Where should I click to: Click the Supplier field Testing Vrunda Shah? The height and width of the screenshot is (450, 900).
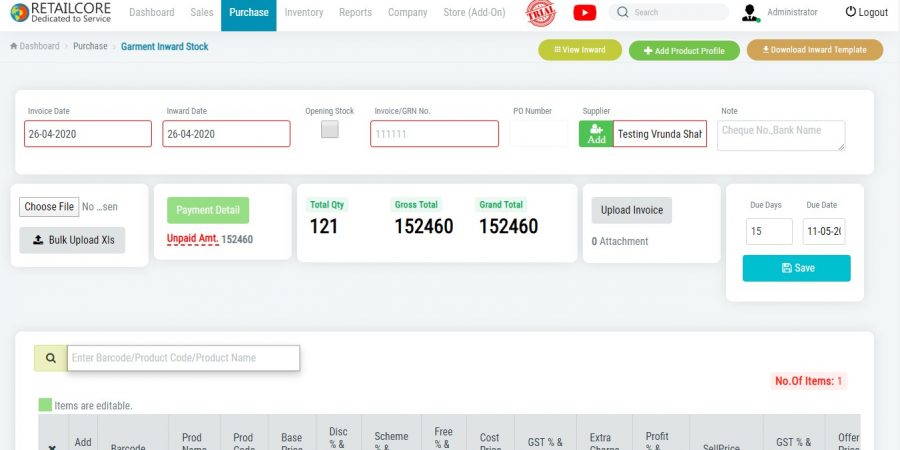pos(660,134)
